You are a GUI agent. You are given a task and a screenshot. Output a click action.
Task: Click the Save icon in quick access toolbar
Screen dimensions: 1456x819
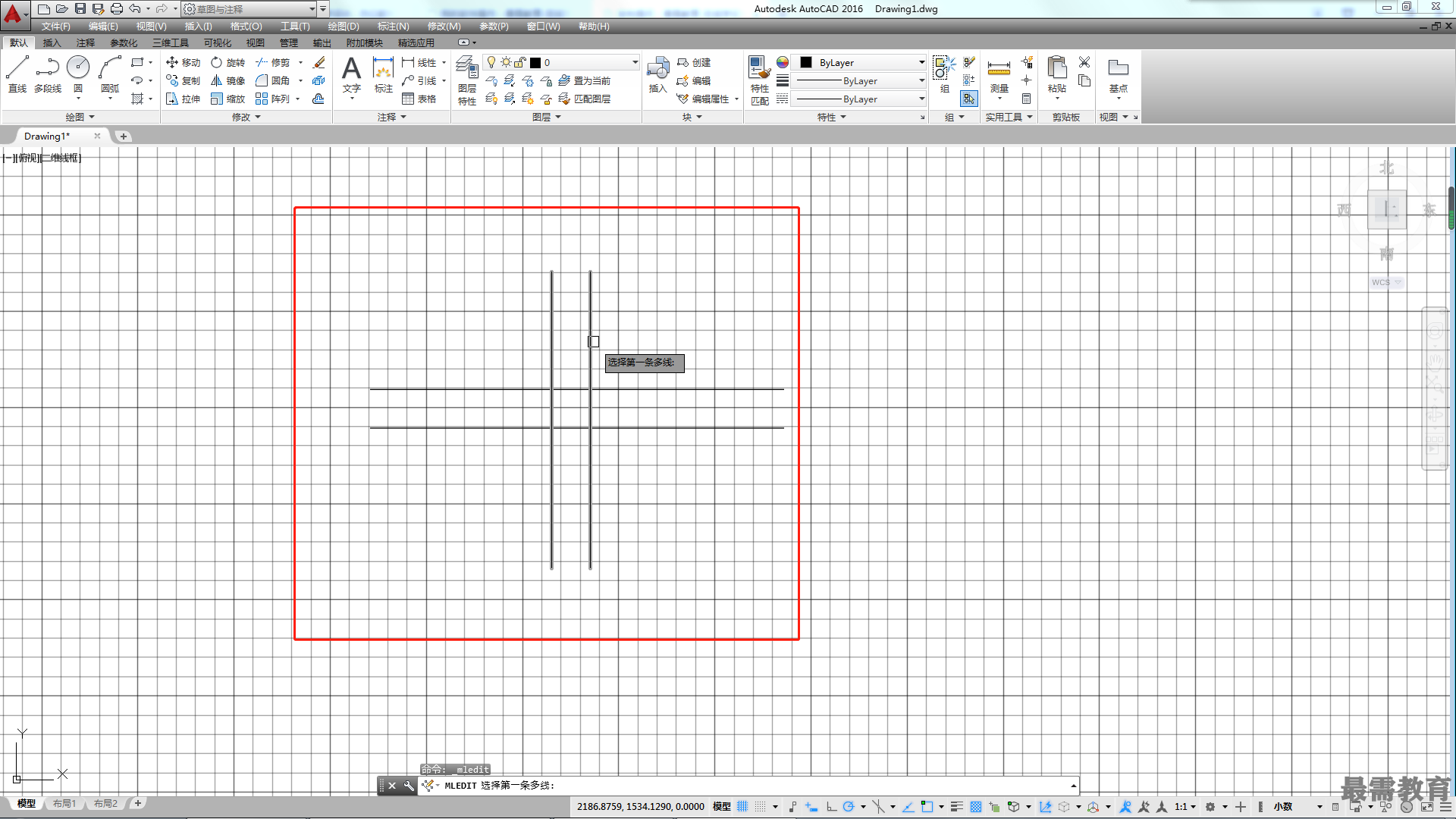click(x=80, y=8)
